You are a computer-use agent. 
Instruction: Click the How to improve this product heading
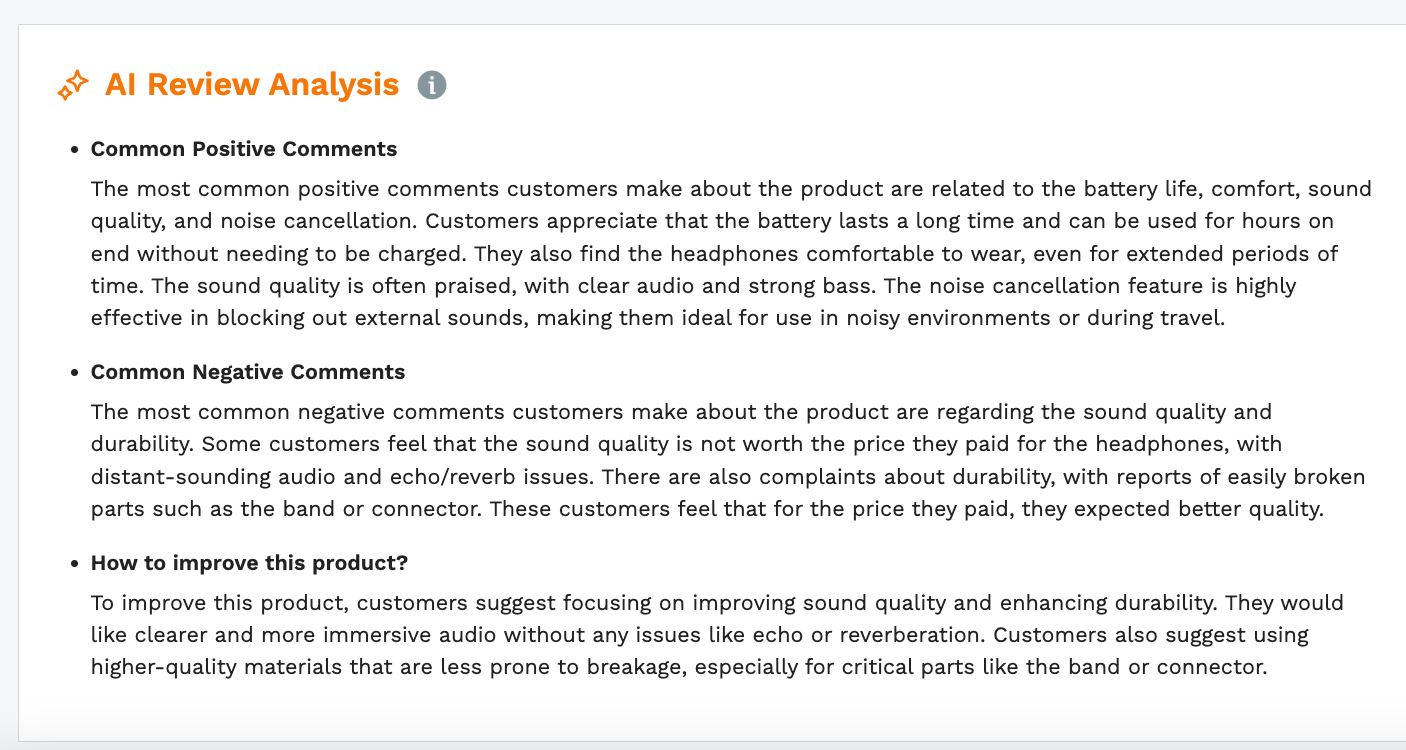(250, 563)
